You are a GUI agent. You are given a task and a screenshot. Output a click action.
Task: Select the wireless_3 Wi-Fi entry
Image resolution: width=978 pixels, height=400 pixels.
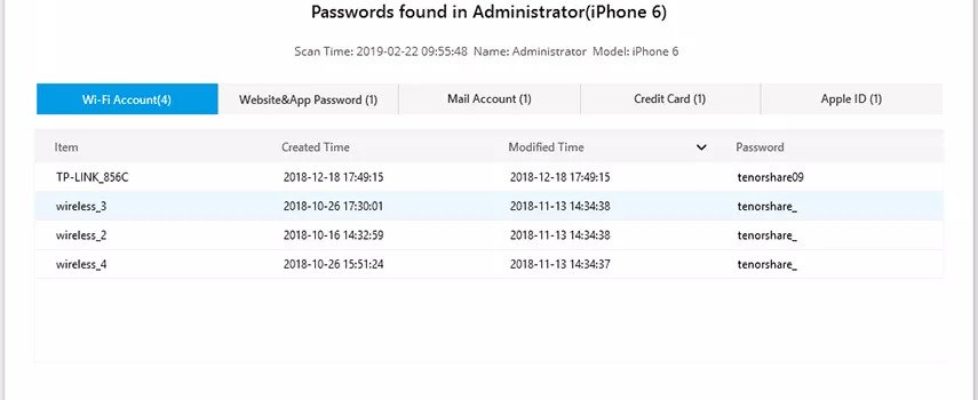[x=81, y=207]
